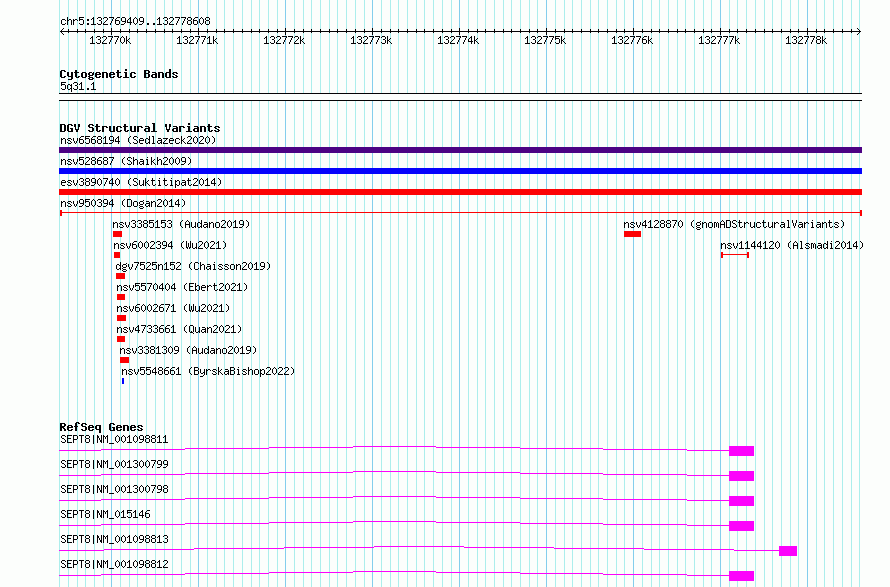Viewport: 890px width, 587px height.
Task: Click the 132778k ruler tick label
Action: (806, 41)
